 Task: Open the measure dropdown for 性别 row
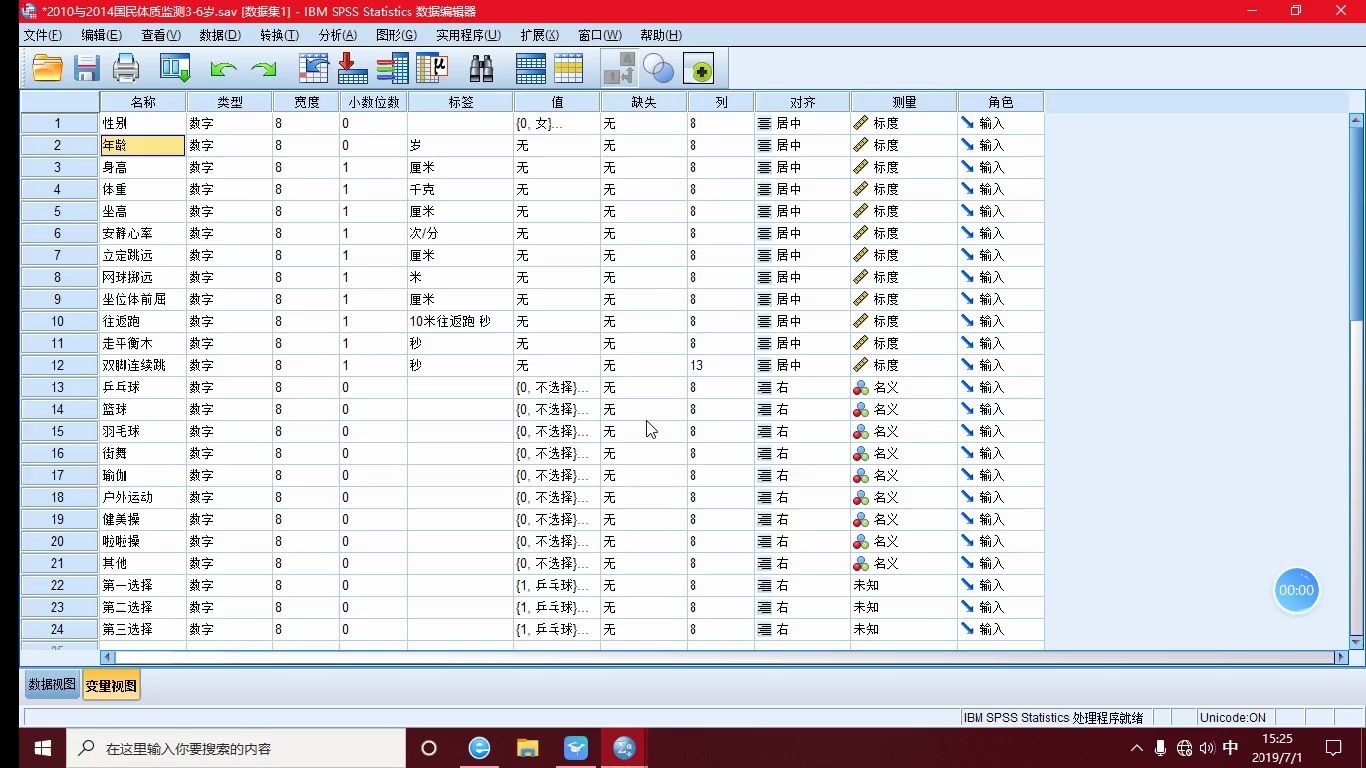(901, 123)
